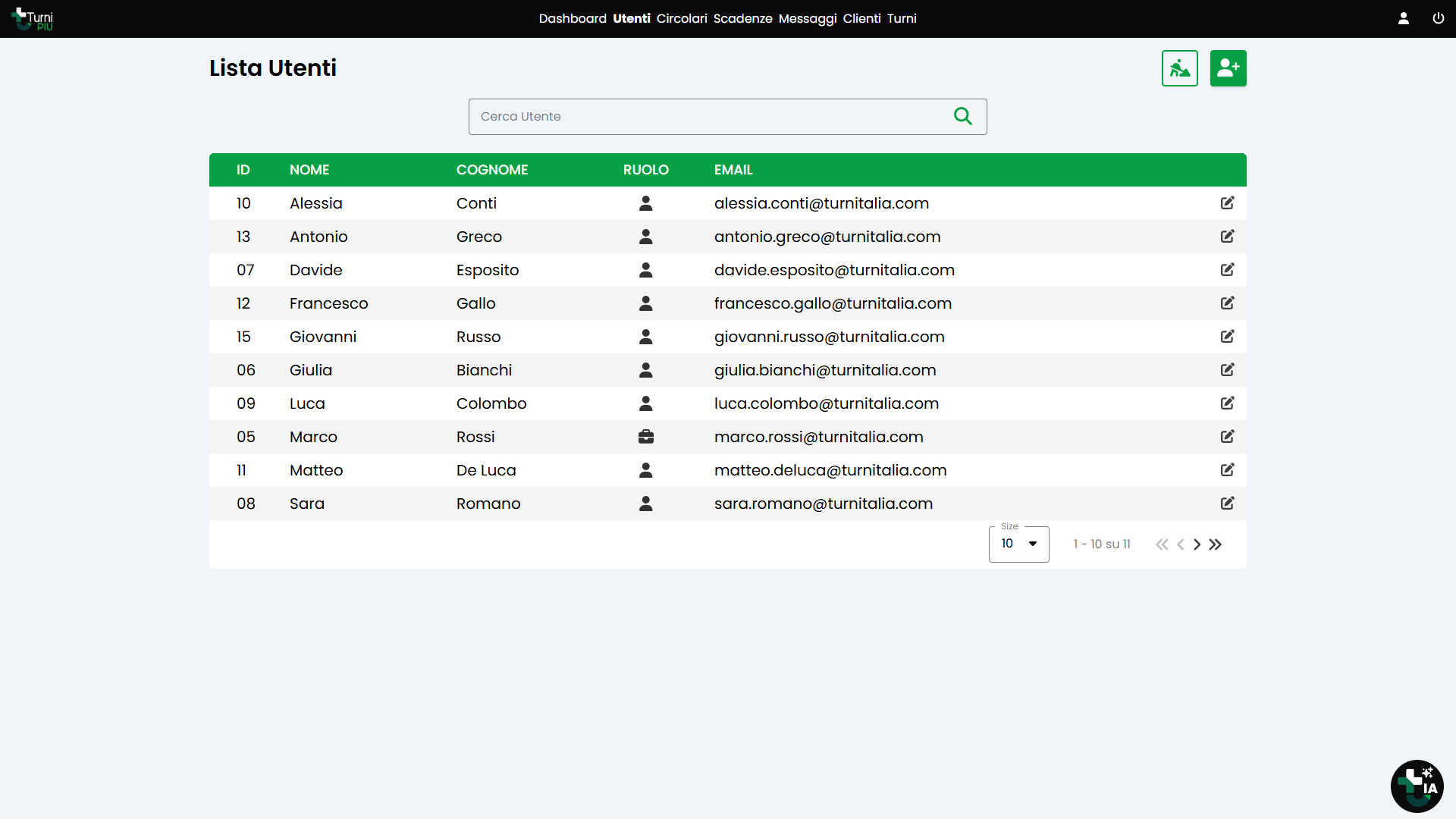1456x819 pixels.
Task: Select the Utenti menu item
Action: point(632,18)
